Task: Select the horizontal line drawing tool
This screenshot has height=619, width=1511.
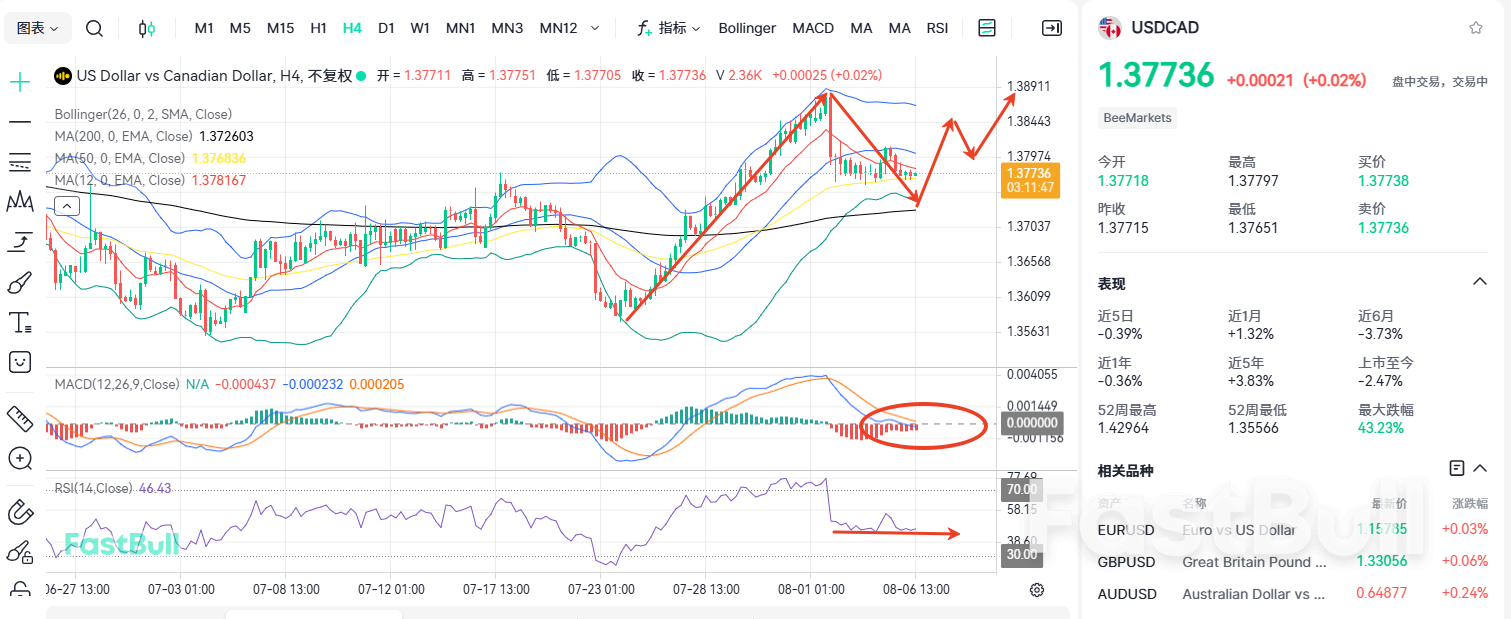Action: 20,122
